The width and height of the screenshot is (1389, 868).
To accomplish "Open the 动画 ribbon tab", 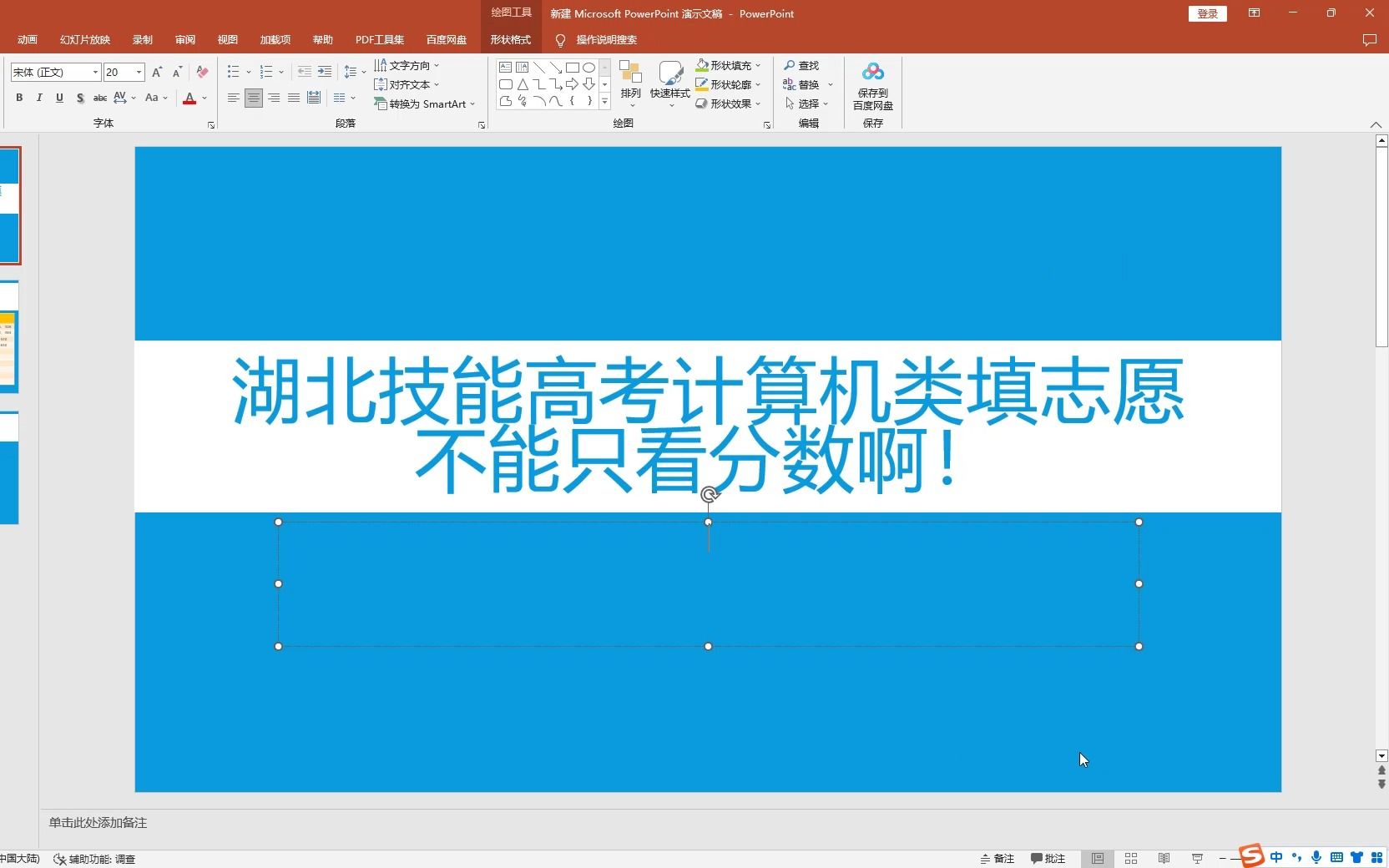I will point(28,40).
